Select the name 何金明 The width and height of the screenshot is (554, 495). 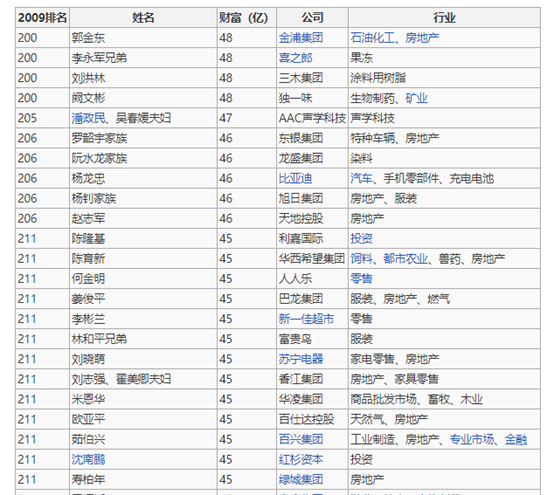pyautogui.click(x=88, y=279)
